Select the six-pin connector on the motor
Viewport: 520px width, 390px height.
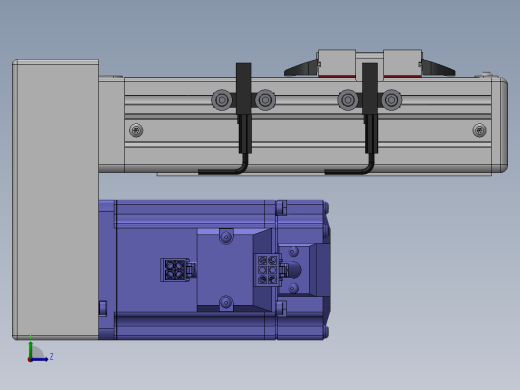click(x=268, y=270)
